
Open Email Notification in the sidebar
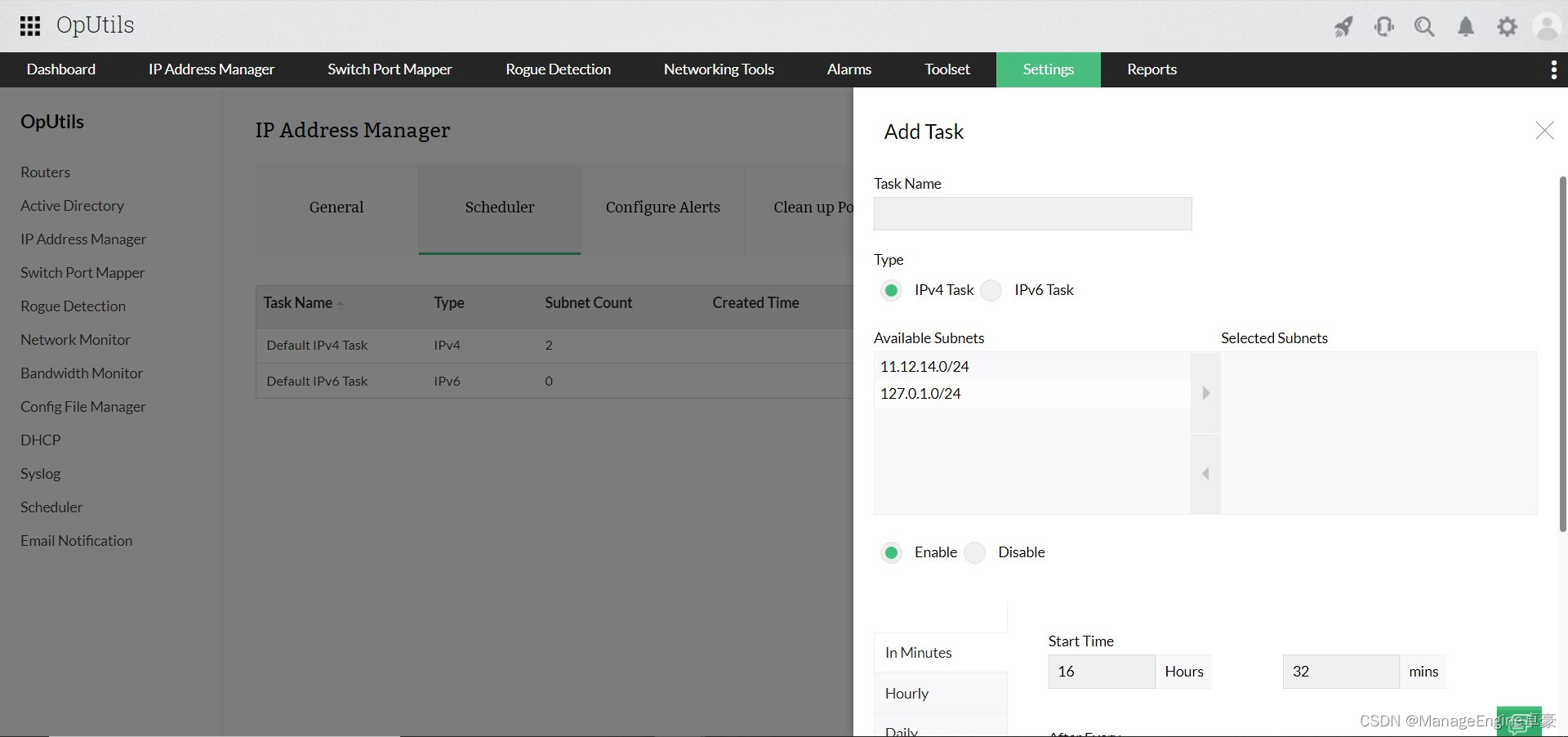(77, 541)
